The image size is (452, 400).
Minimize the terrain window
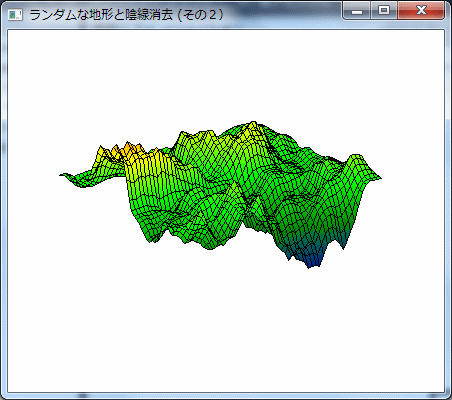pos(357,11)
